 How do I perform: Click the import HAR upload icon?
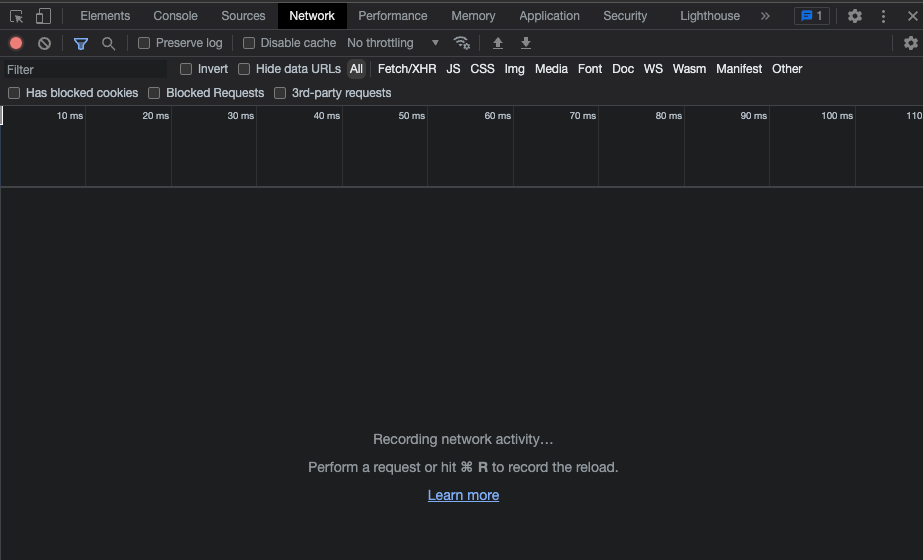click(x=498, y=43)
